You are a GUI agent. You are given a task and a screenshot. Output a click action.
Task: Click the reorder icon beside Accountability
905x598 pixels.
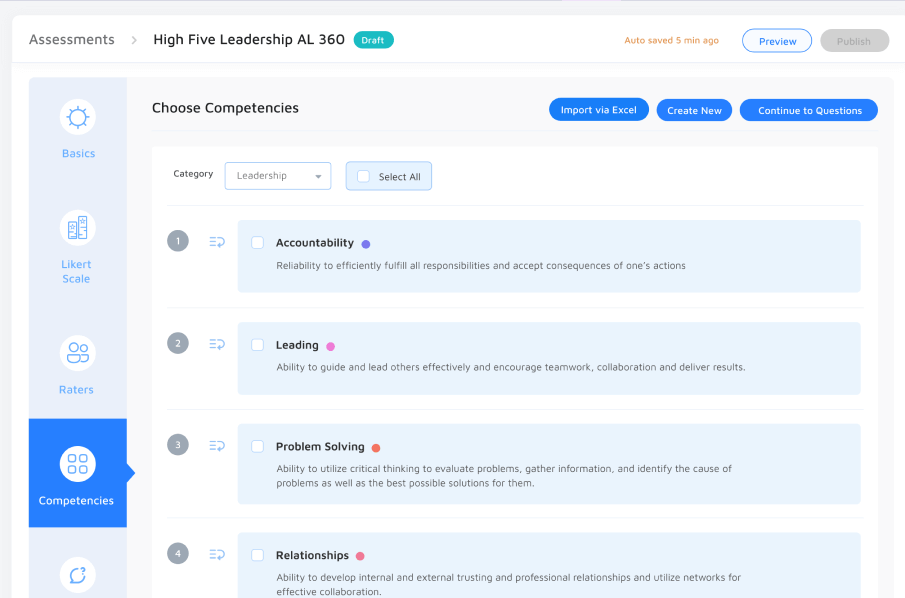pyautogui.click(x=217, y=241)
